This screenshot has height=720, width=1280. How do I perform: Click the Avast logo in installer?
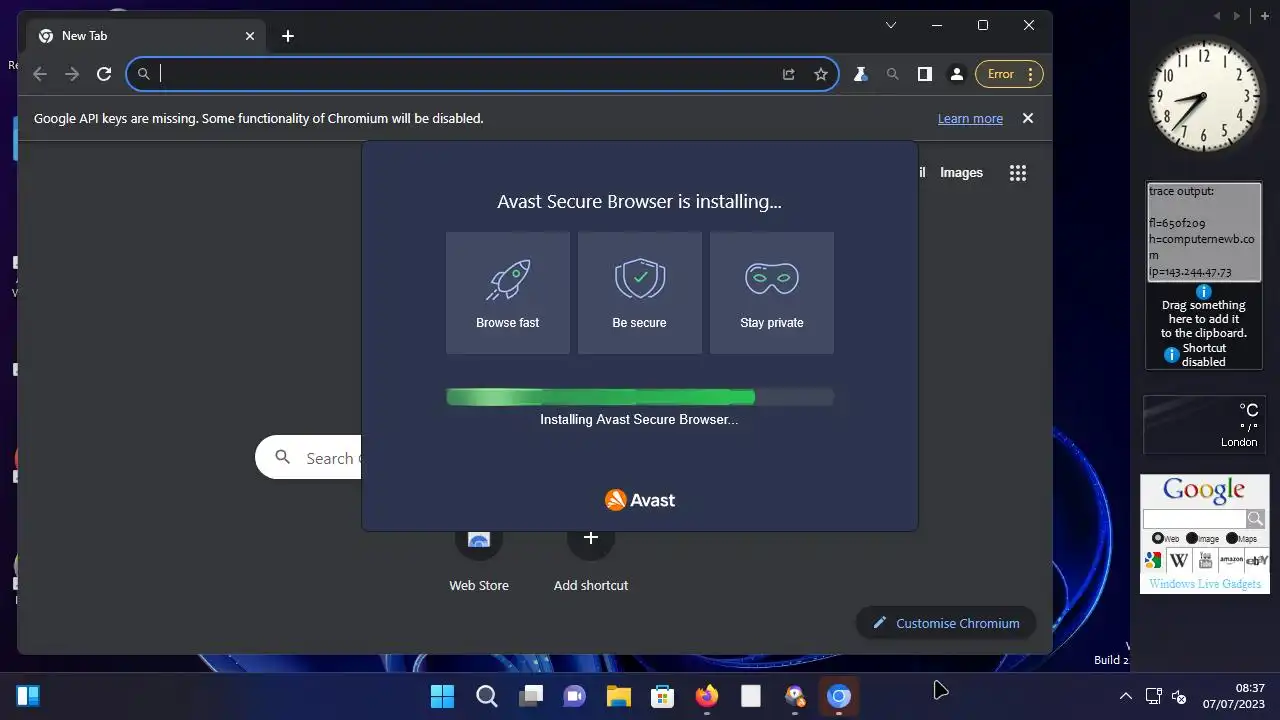[x=640, y=500]
